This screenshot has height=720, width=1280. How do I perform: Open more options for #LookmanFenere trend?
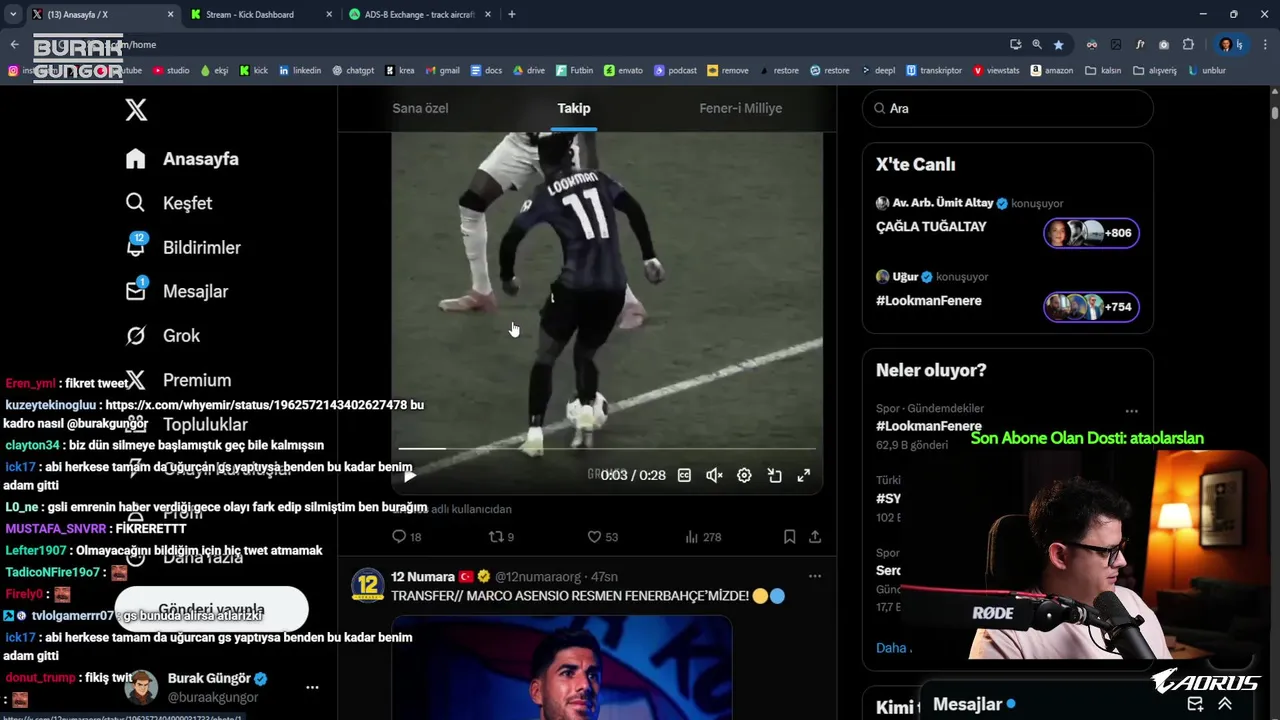pyautogui.click(x=1131, y=411)
